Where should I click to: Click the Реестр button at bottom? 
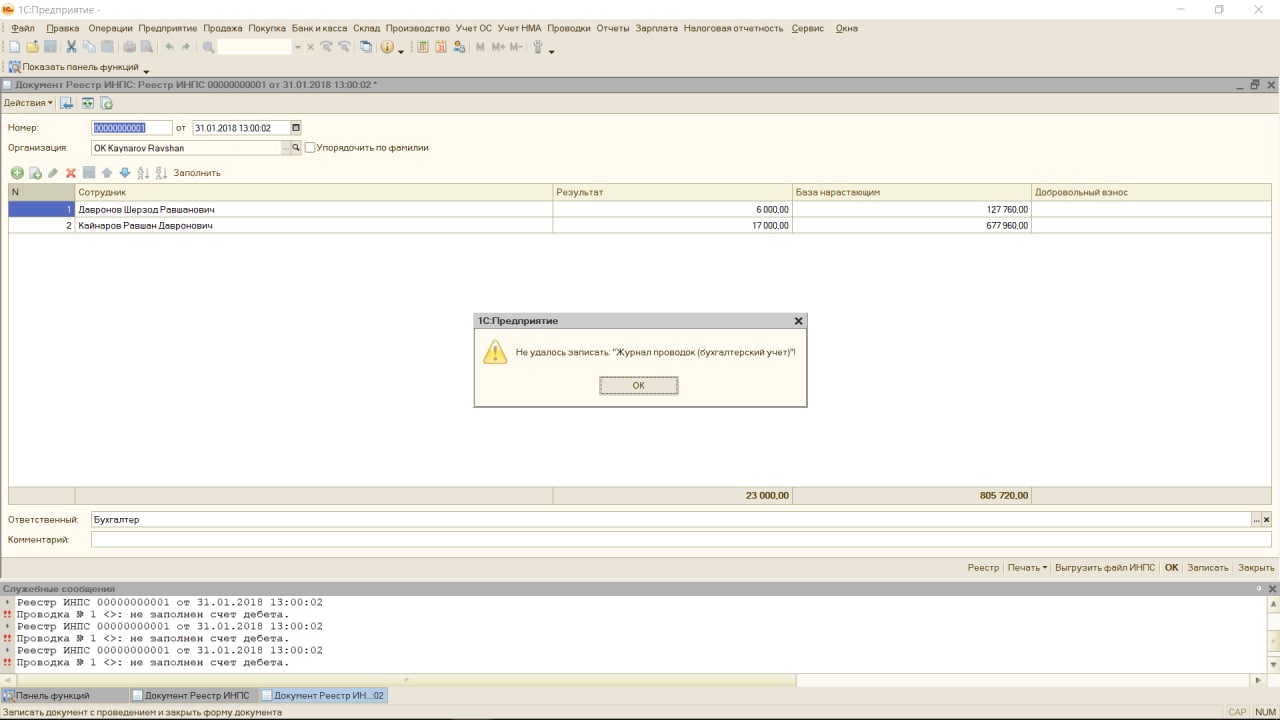(x=983, y=567)
